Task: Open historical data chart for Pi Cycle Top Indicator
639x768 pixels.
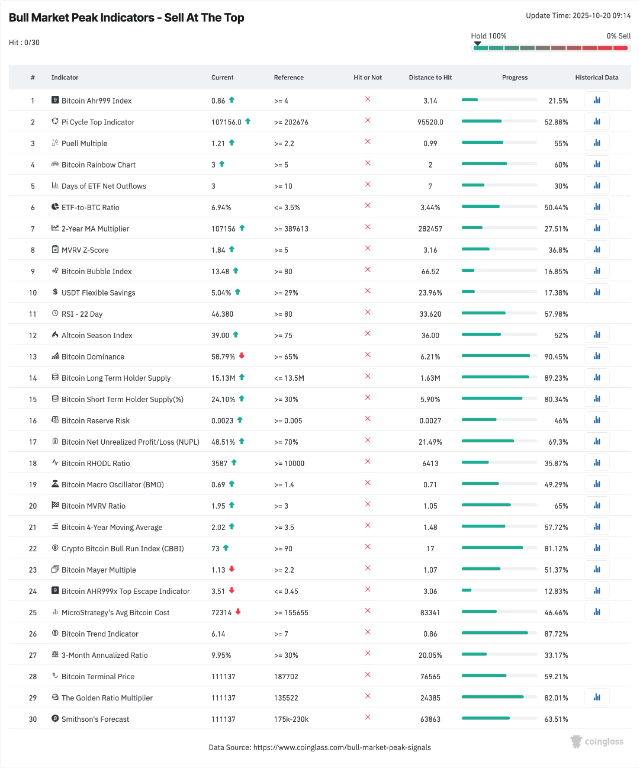Action: click(x=597, y=121)
